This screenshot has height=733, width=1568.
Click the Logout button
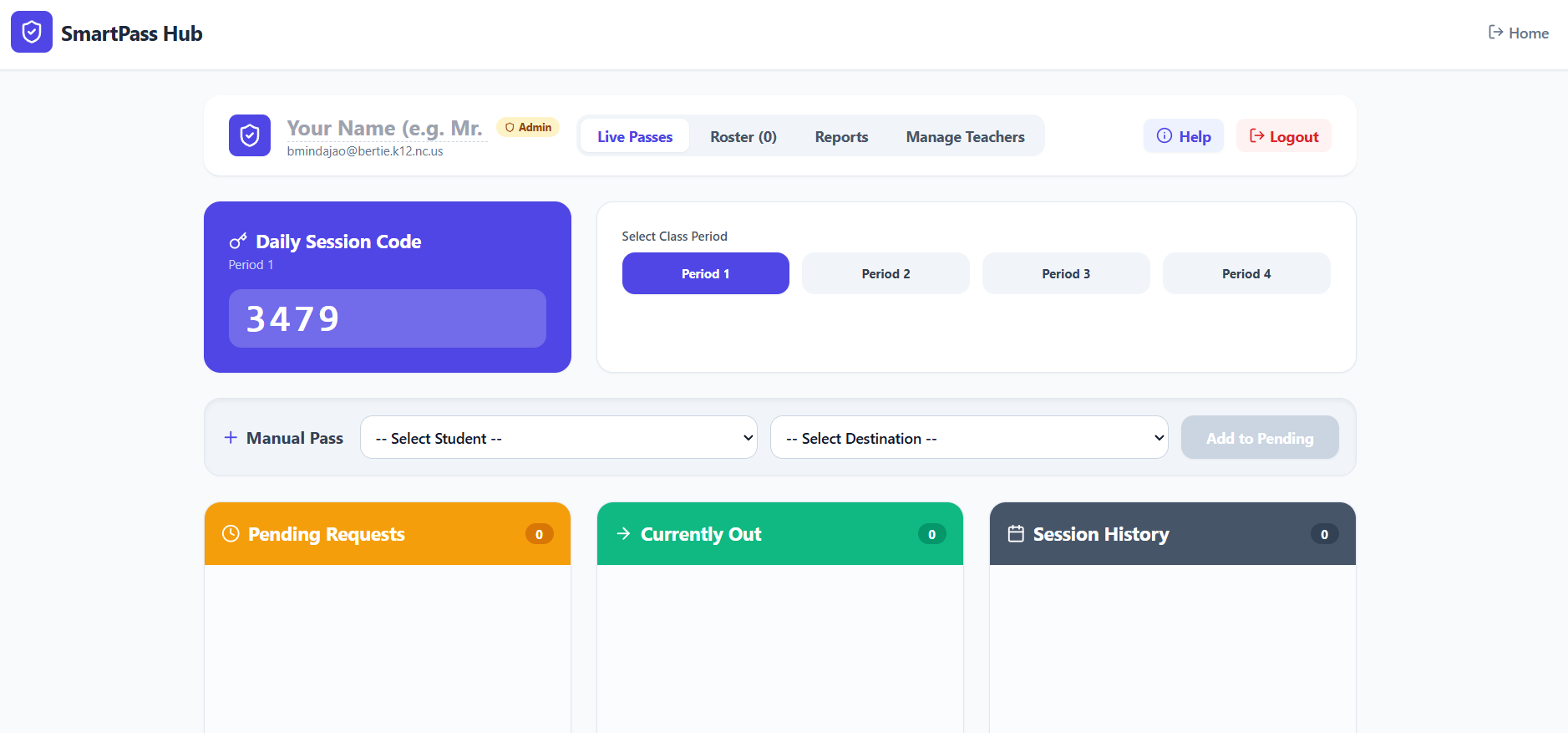point(1284,136)
